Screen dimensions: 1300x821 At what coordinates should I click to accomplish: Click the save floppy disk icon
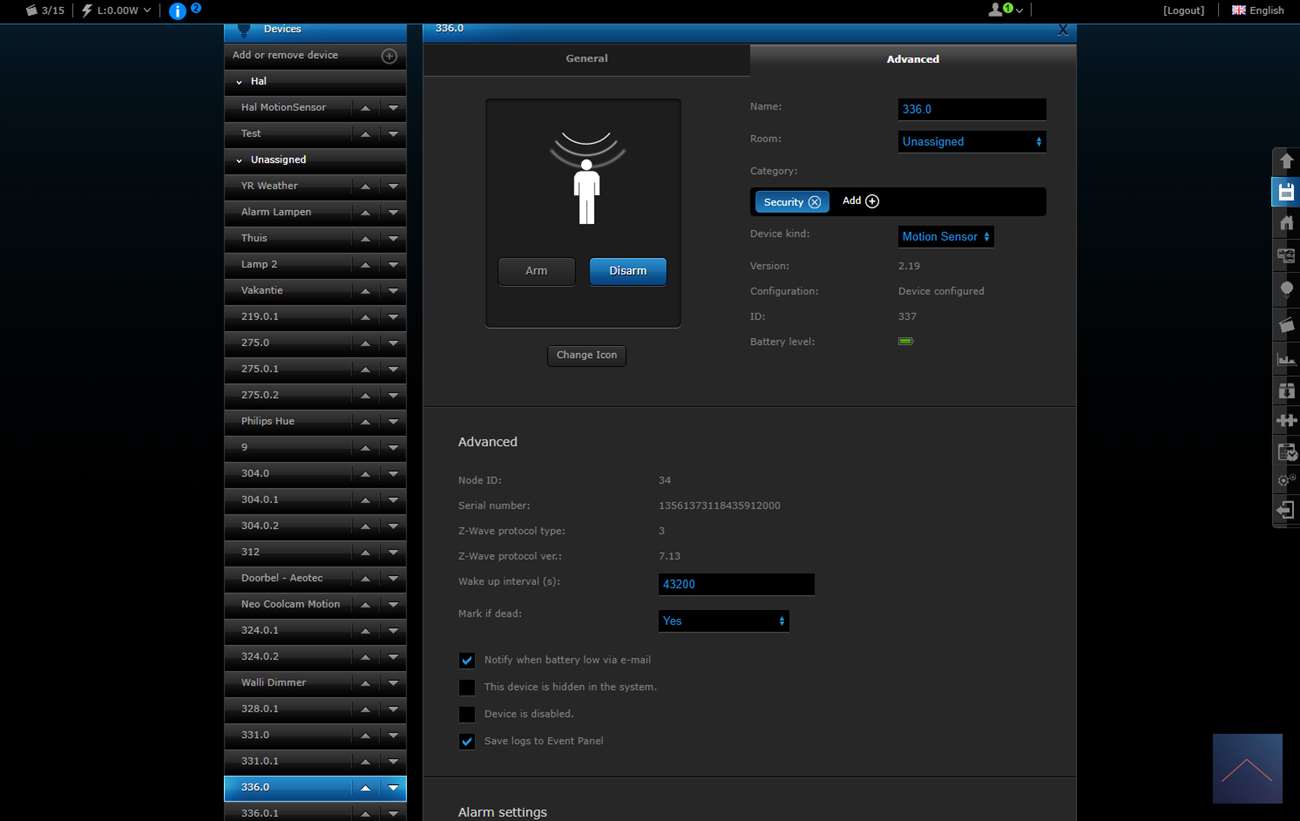1286,192
